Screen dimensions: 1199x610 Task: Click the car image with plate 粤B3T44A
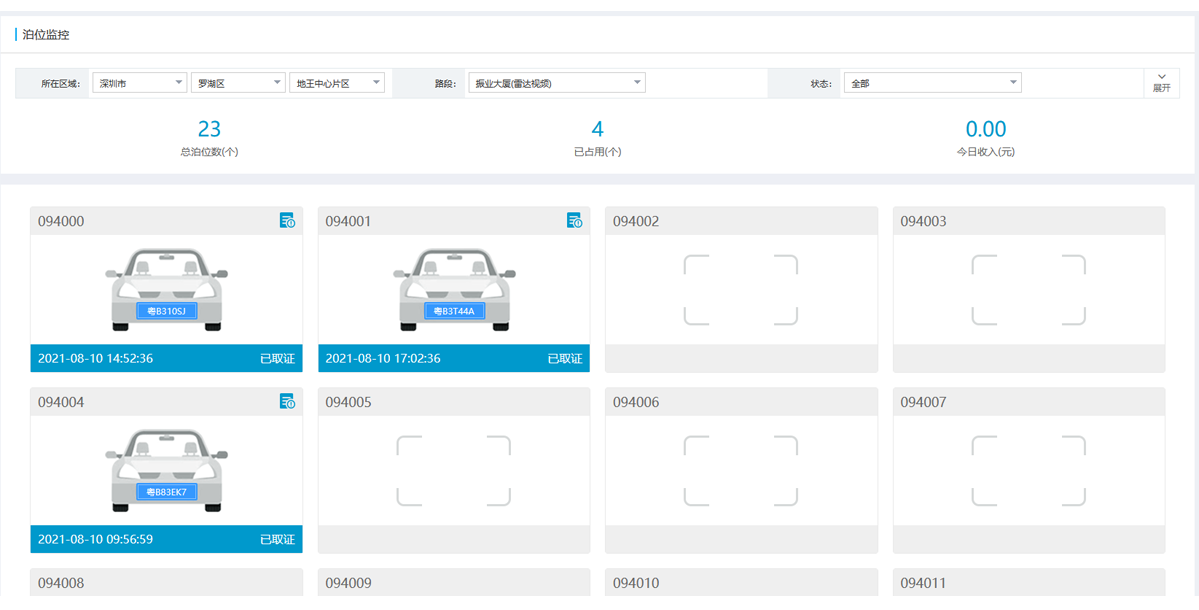[454, 290]
